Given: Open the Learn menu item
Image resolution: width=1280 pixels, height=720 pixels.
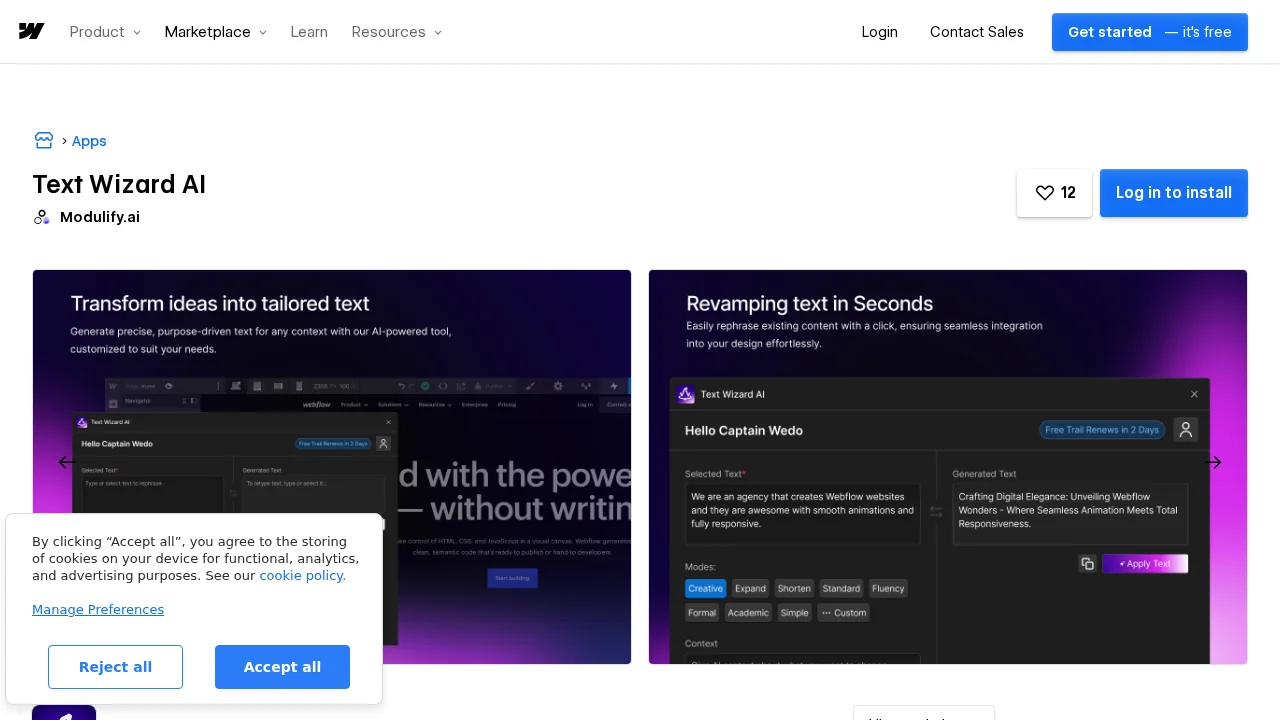Looking at the screenshot, I should [x=309, y=32].
